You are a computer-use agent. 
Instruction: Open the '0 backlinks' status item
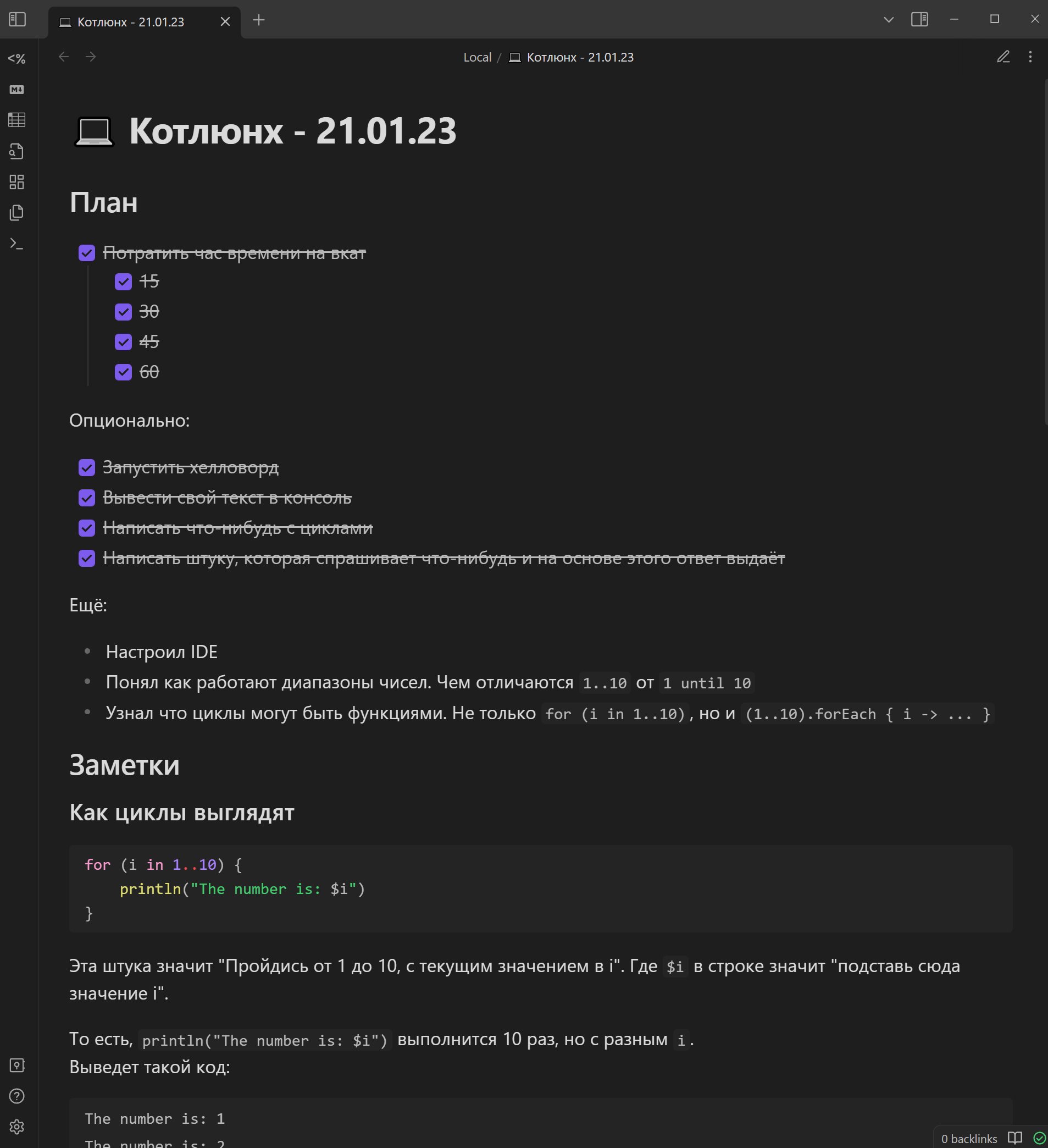pyautogui.click(x=969, y=1138)
